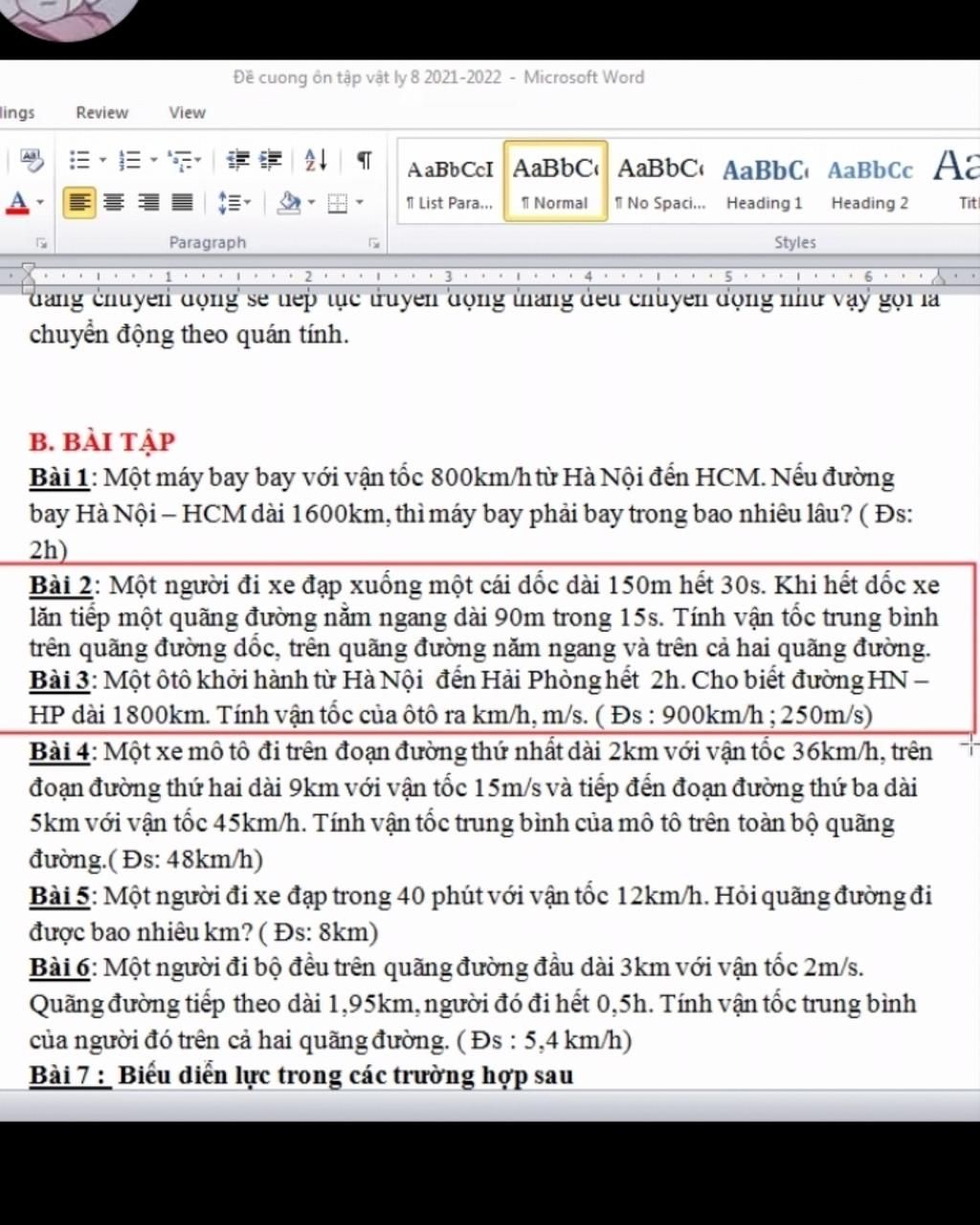Apply the Heading 1 style
The height and width of the screenshot is (1225, 980).
765,182
